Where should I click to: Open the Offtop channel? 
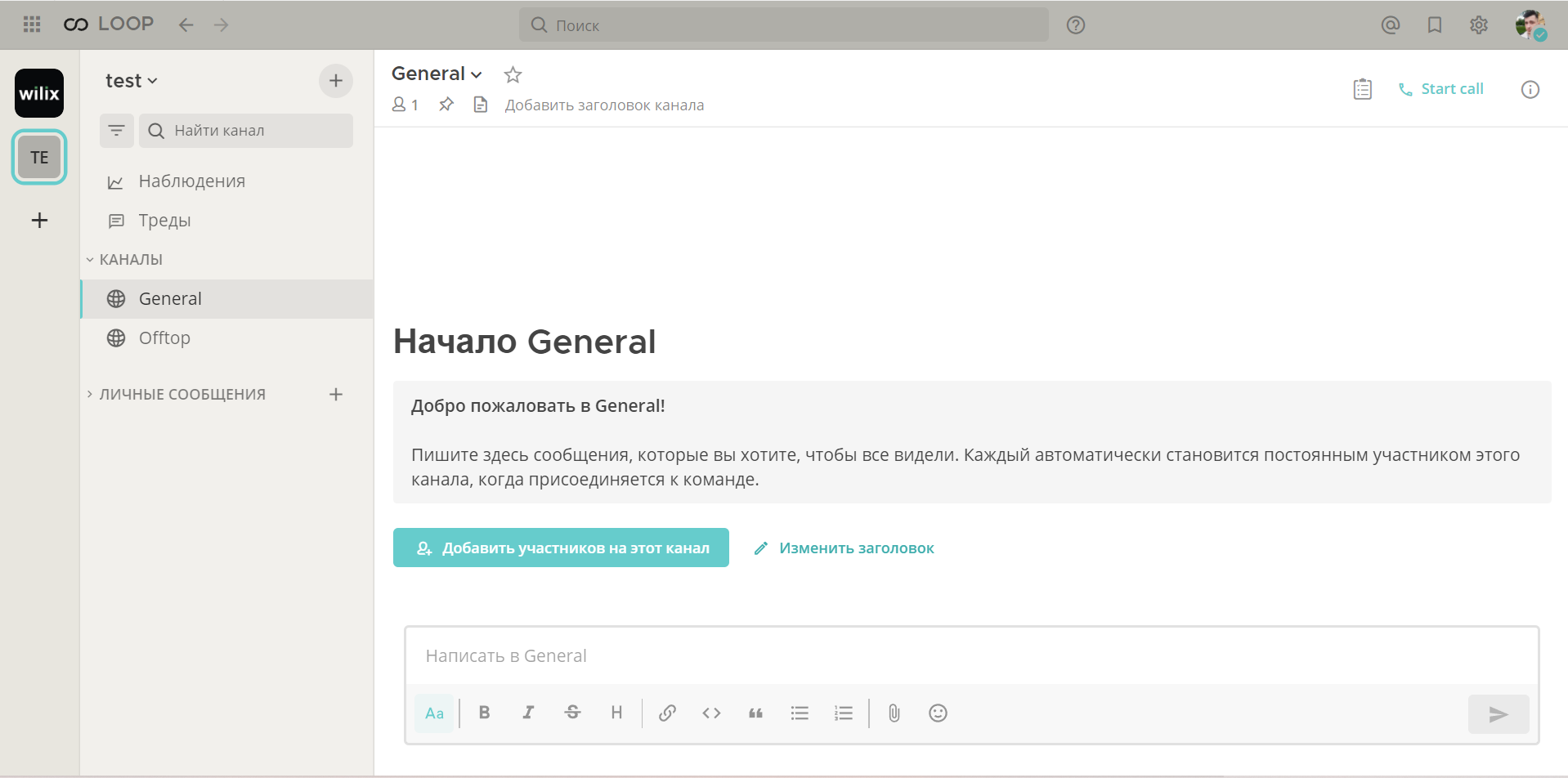coord(164,338)
